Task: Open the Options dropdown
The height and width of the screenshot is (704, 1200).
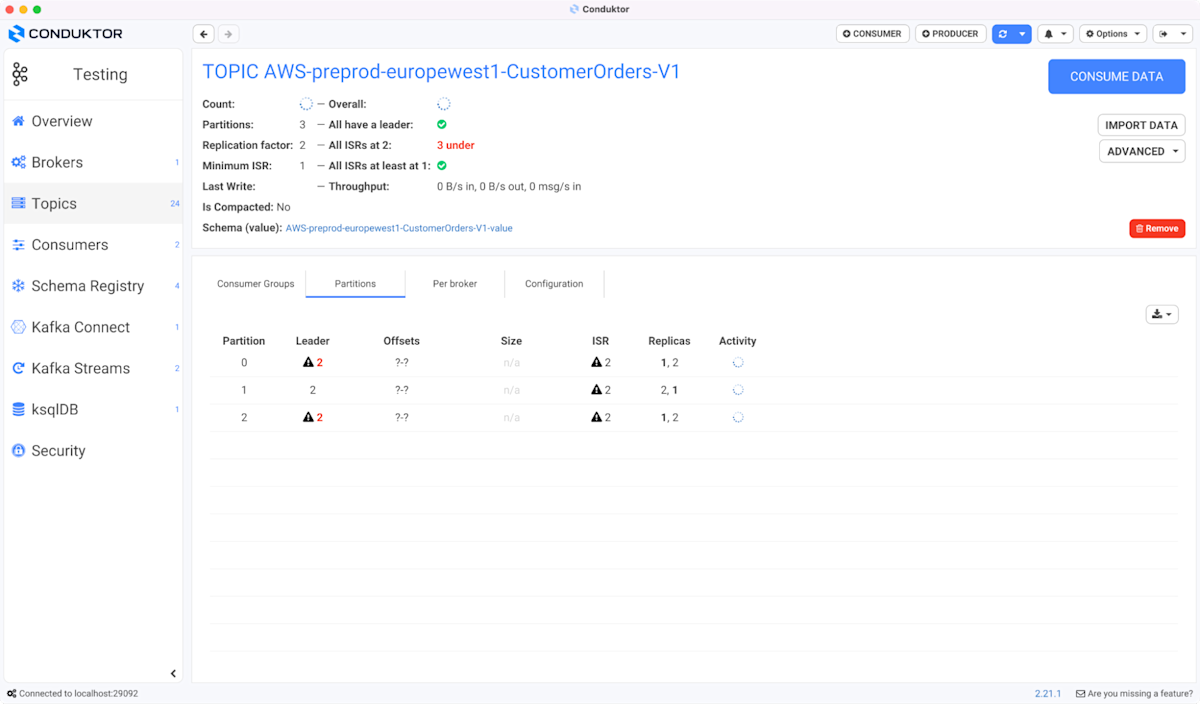Action: point(1113,34)
